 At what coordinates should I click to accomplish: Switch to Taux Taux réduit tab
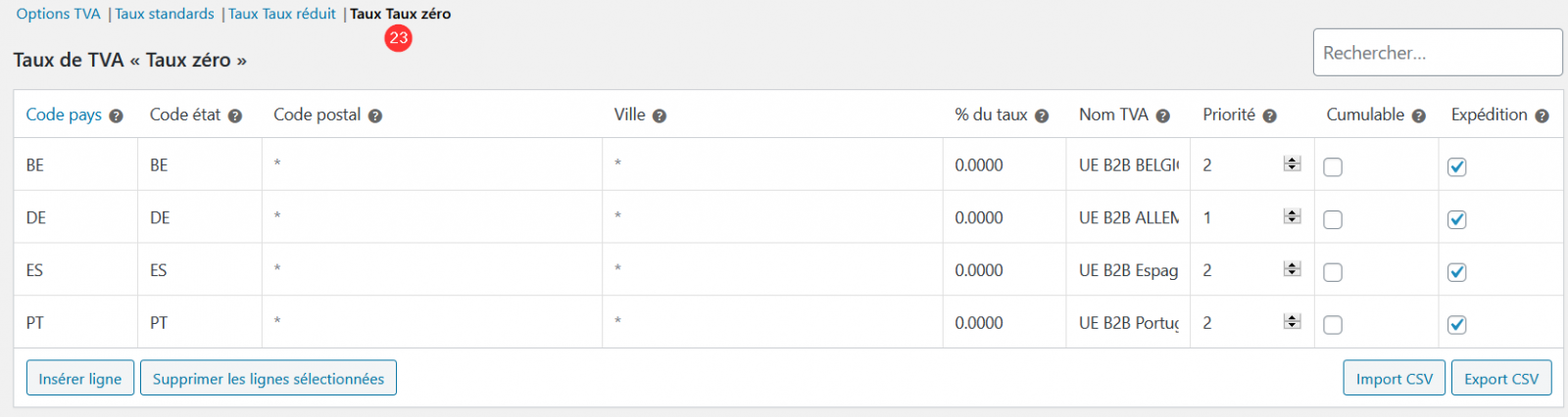(x=282, y=14)
